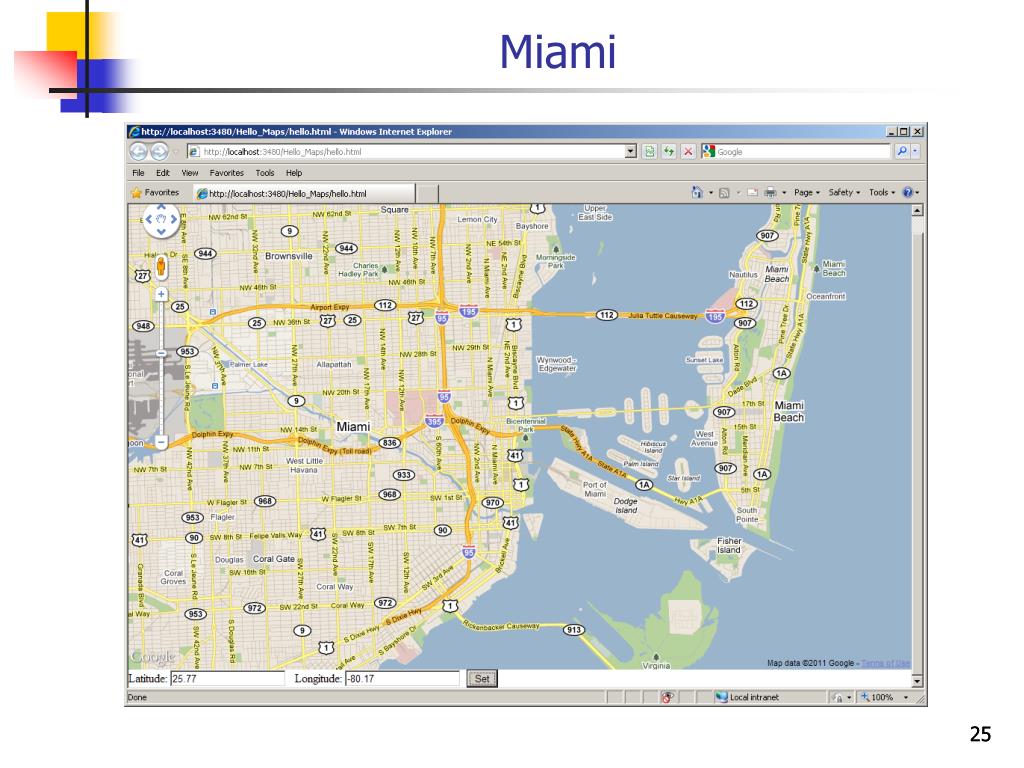This screenshot has height=768, width=1024.
Task: Zoom in with the plus button
Action: pyautogui.click(x=161, y=295)
